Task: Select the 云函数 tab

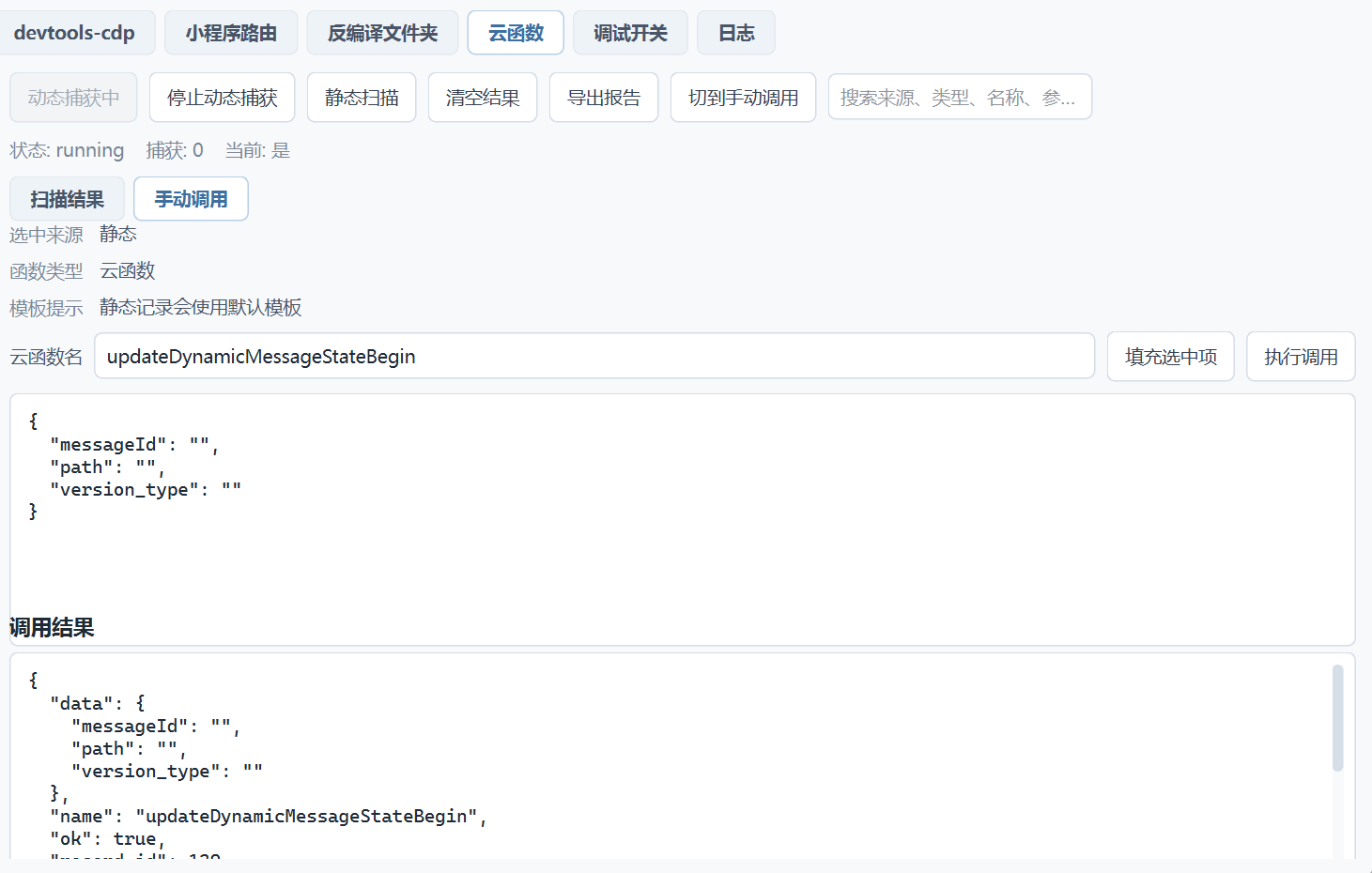Action: (x=516, y=33)
